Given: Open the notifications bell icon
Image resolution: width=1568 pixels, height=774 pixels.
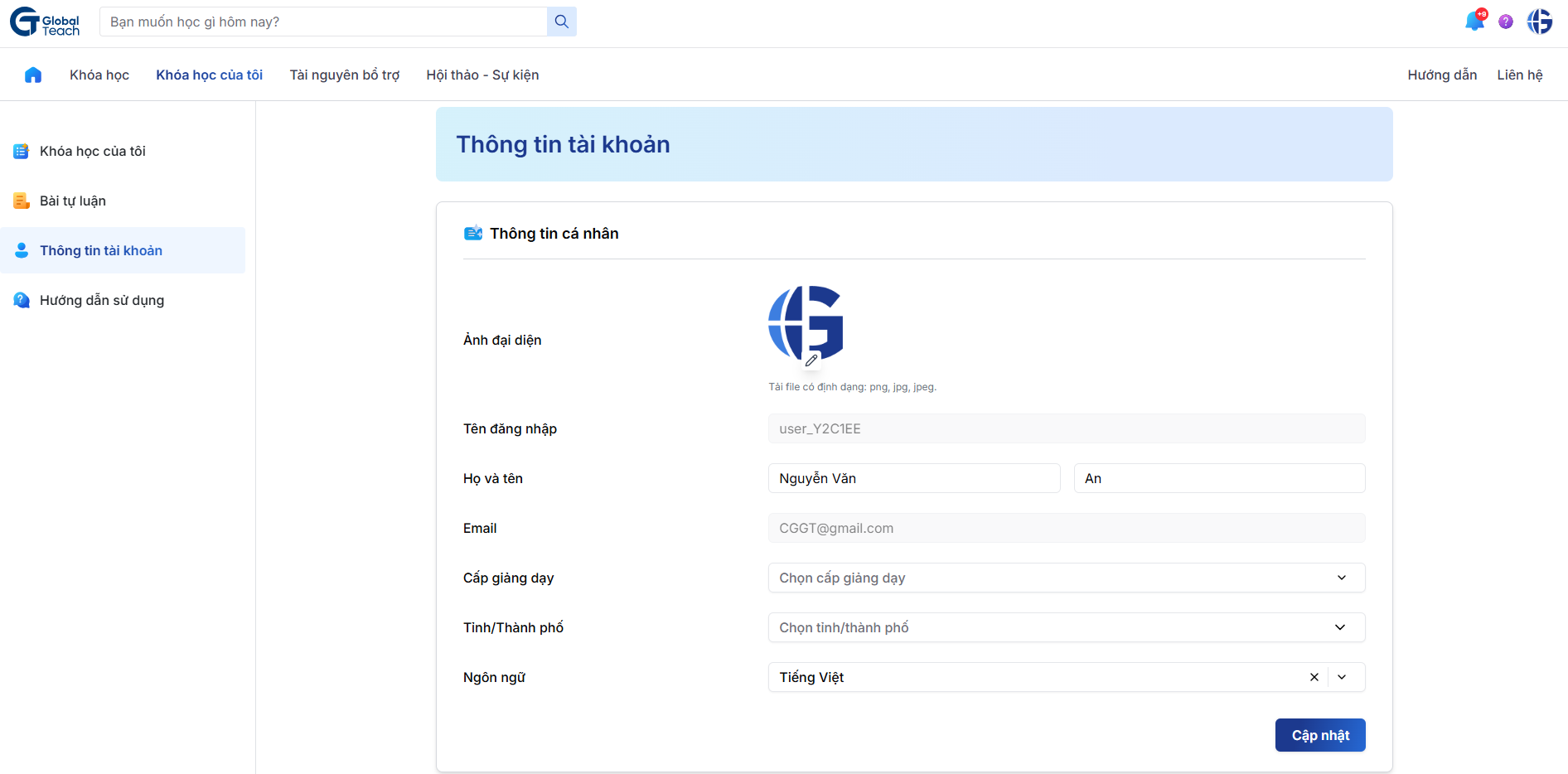Looking at the screenshot, I should [1476, 22].
